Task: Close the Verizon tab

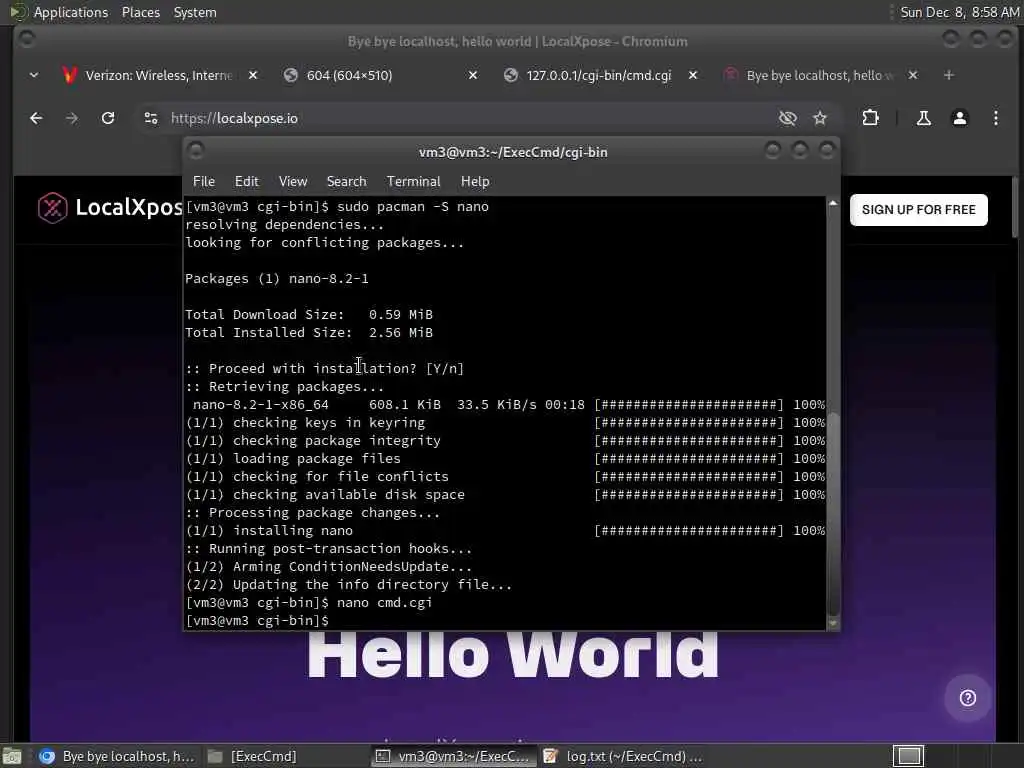Action: point(253,76)
